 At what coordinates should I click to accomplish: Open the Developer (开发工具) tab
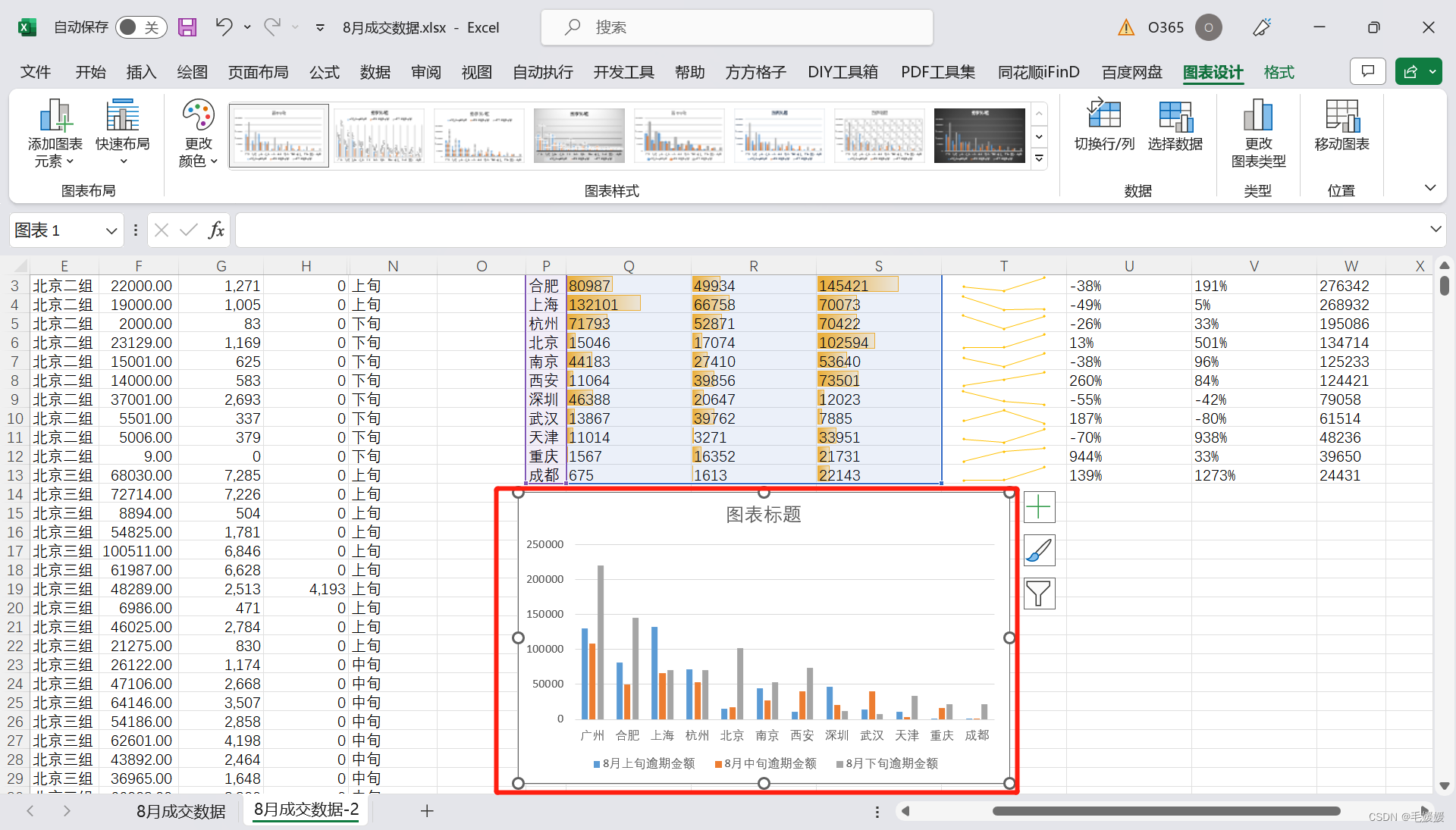pos(624,72)
